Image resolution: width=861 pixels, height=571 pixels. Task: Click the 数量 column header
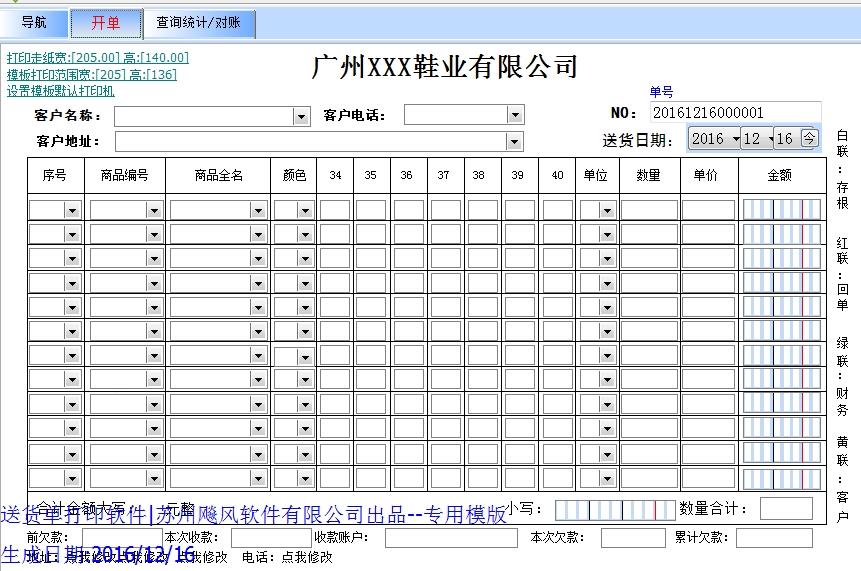point(648,175)
